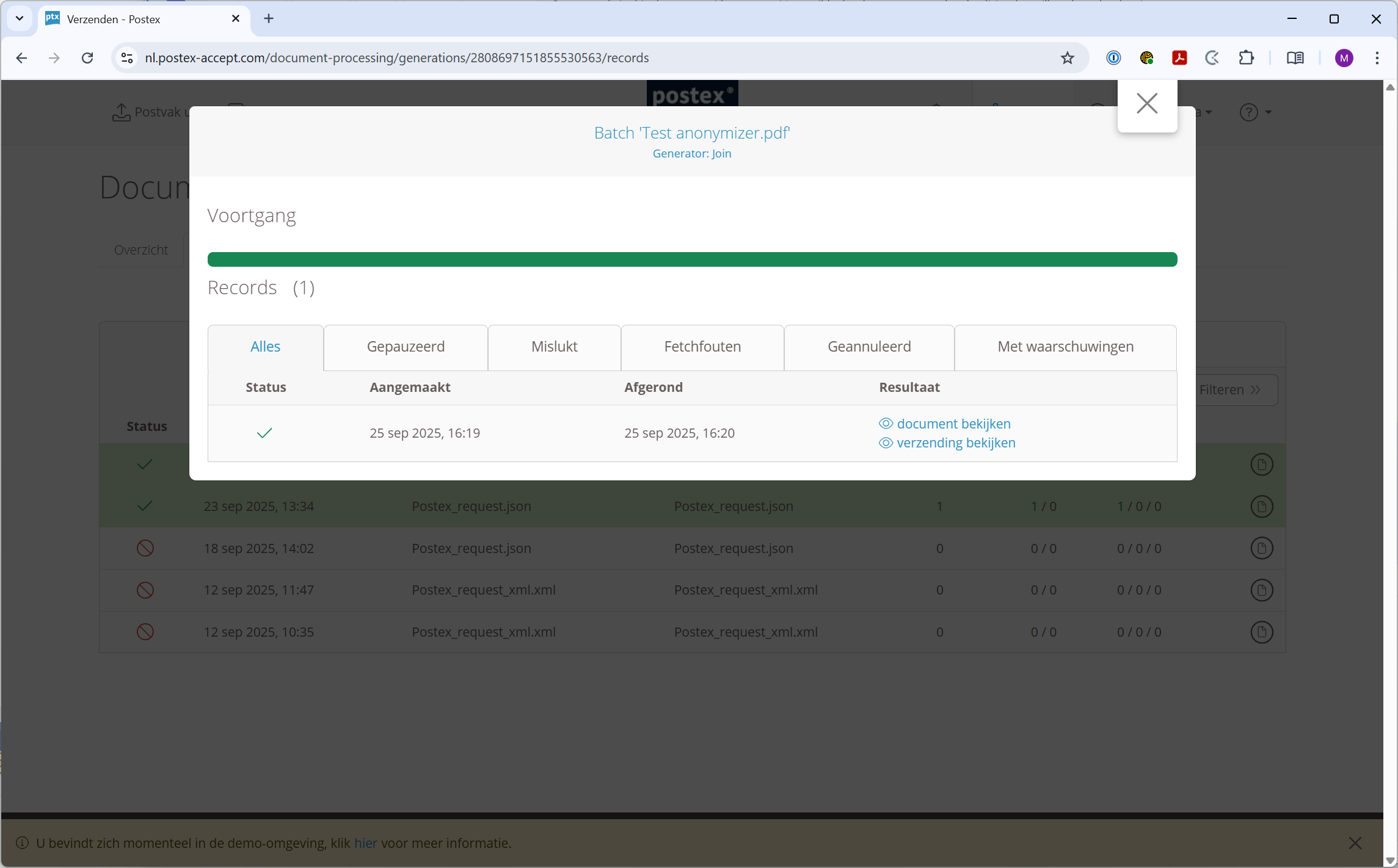Open Chrome reading mode icon
The height and width of the screenshot is (868, 1398).
[1295, 58]
